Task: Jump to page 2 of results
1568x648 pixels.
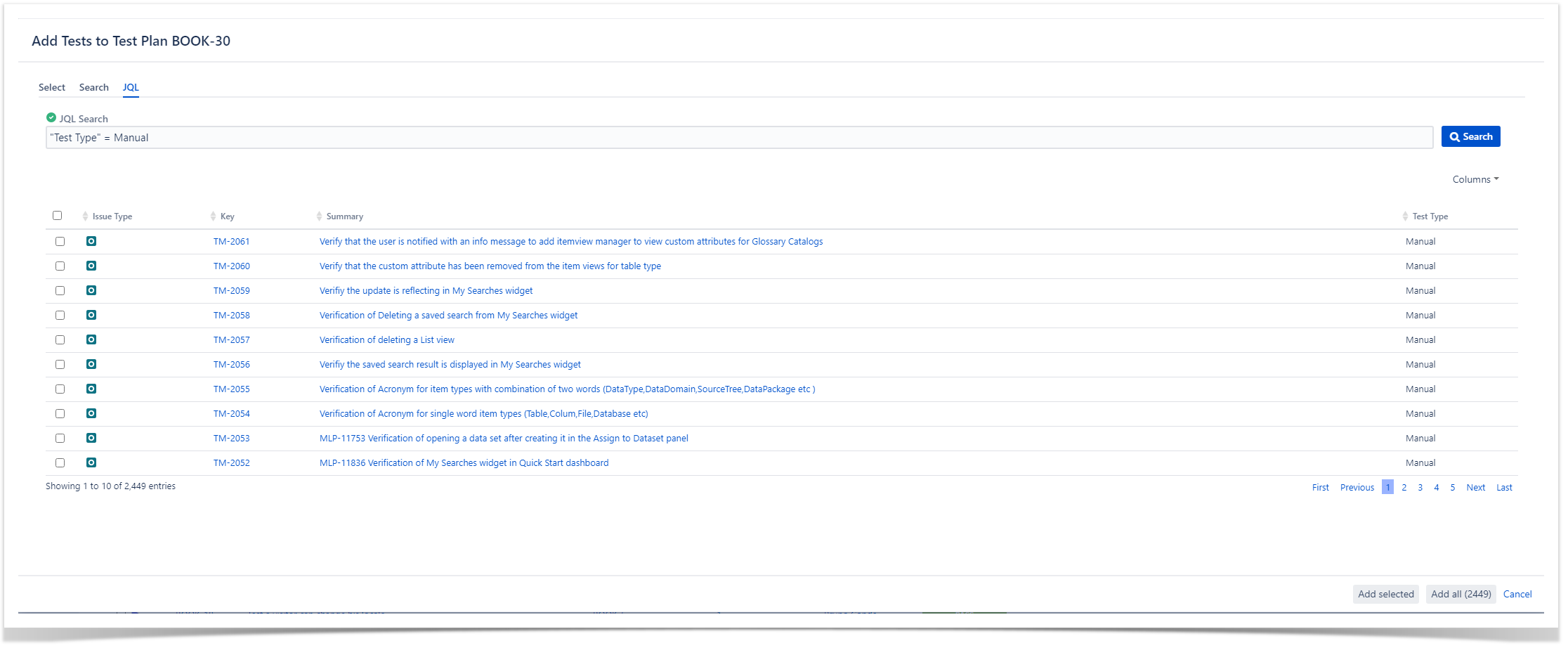Action: pyautogui.click(x=1404, y=487)
